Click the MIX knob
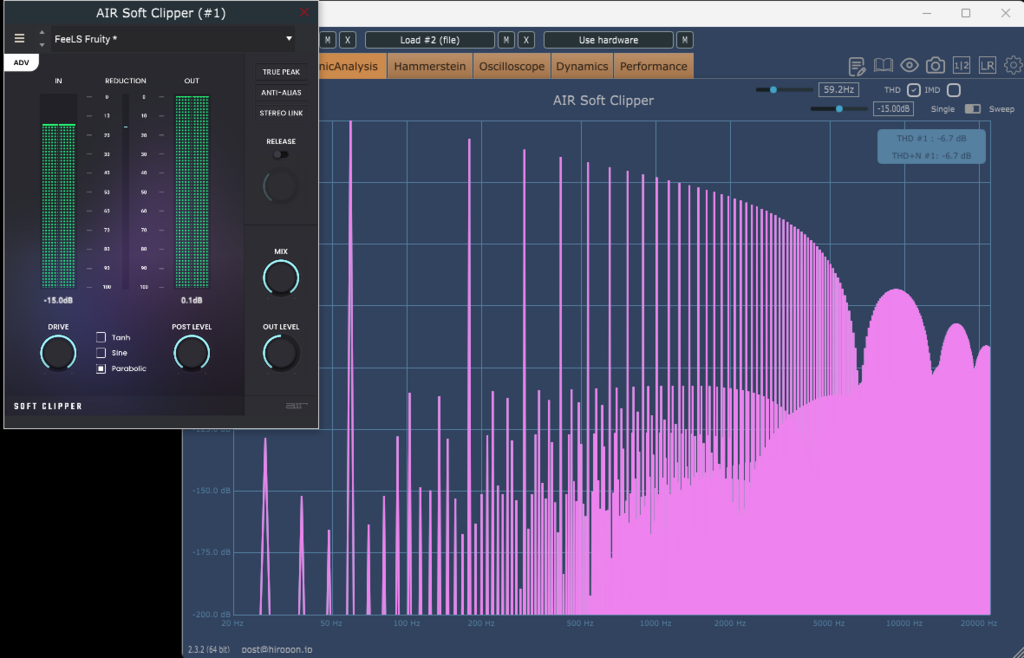Screen dimensions: 1024x658 pyautogui.click(x=281, y=278)
